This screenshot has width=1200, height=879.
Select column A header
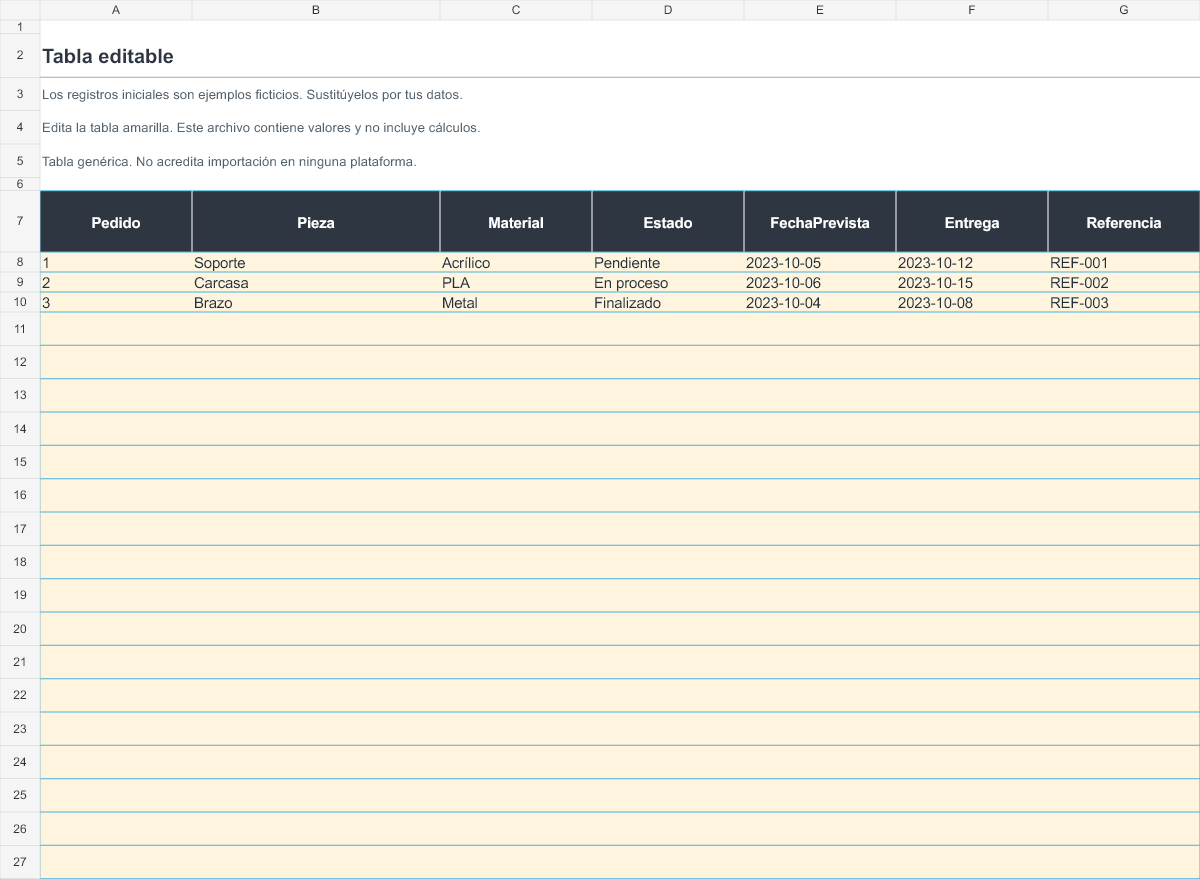116,10
